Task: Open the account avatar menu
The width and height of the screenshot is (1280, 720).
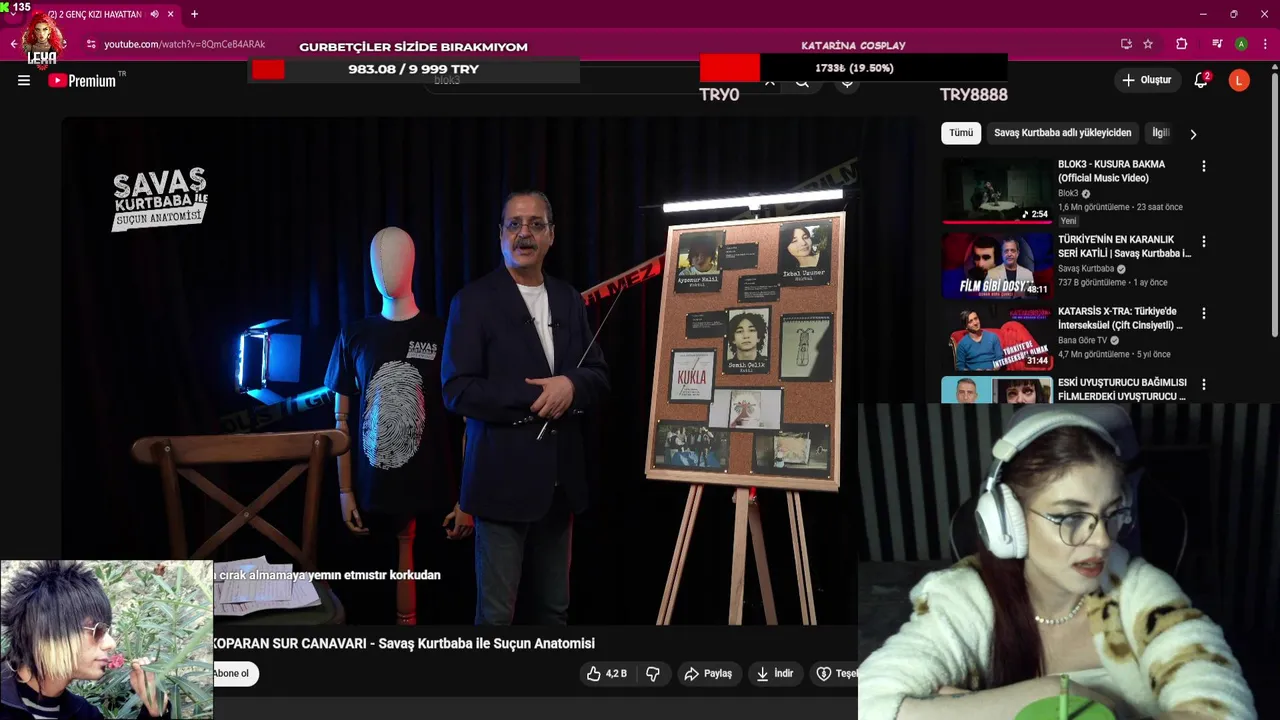Action: (x=1239, y=81)
